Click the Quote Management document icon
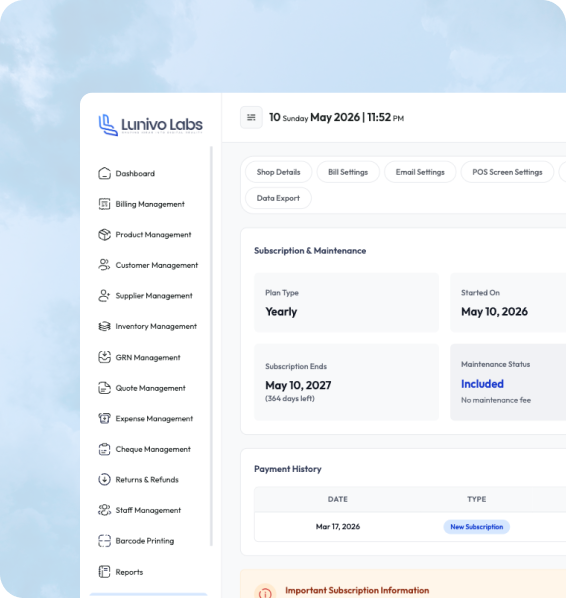The height and width of the screenshot is (598, 566). coord(104,388)
